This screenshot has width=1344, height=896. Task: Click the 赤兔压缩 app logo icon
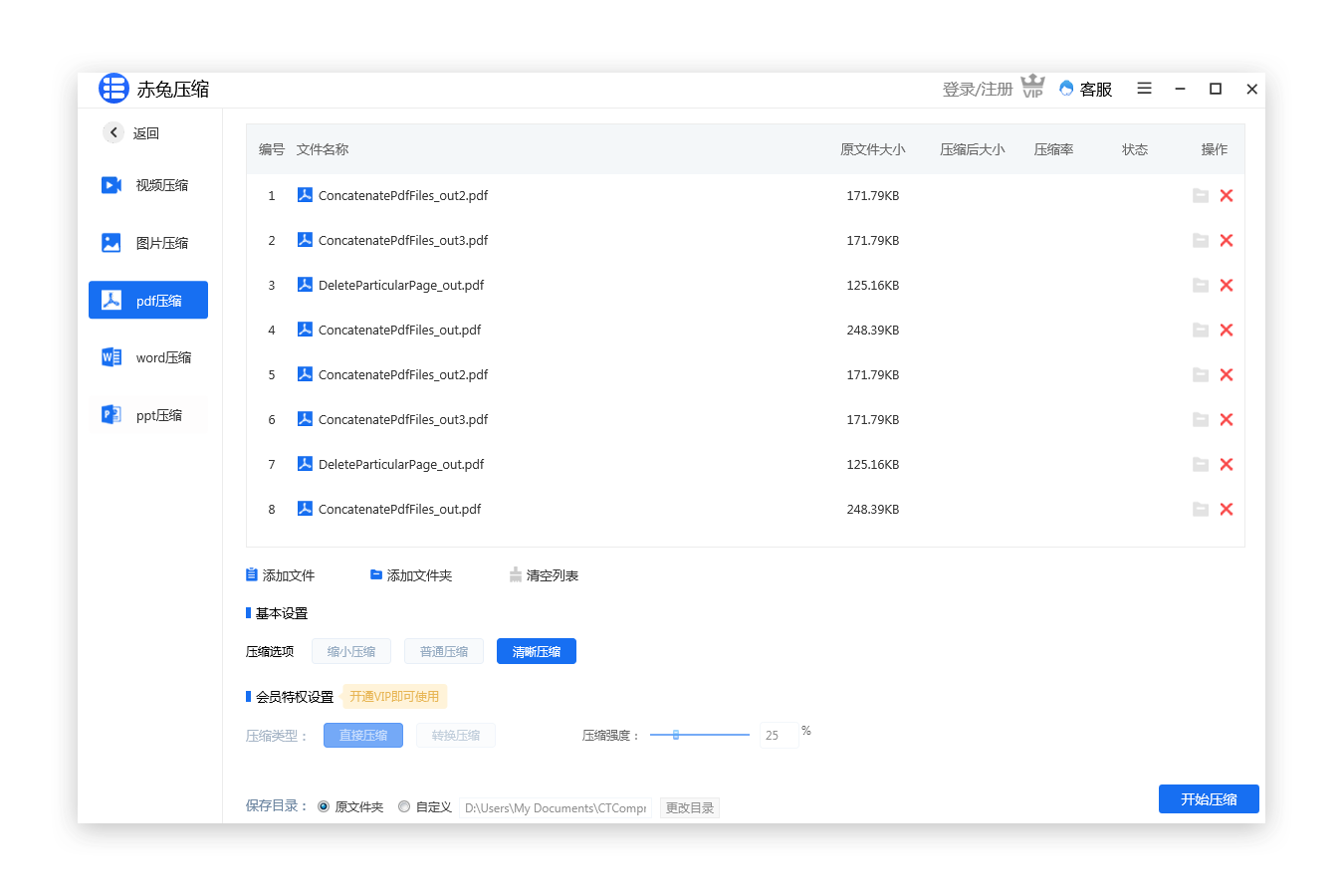pyautogui.click(x=113, y=89)
